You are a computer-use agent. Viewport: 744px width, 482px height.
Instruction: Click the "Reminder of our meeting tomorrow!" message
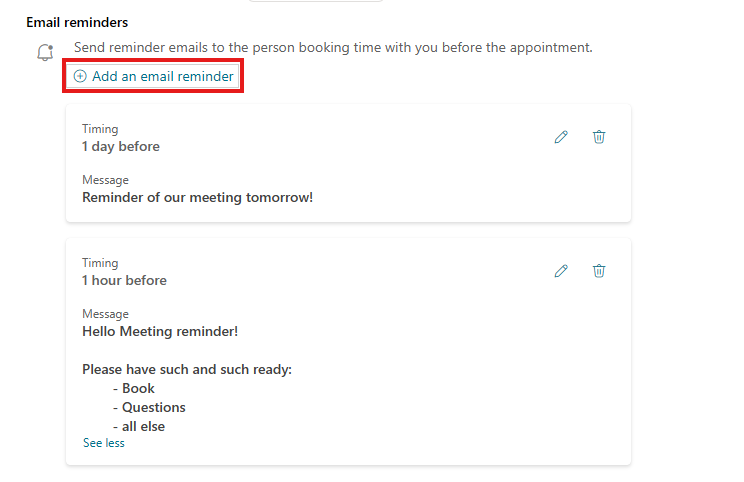197,197
